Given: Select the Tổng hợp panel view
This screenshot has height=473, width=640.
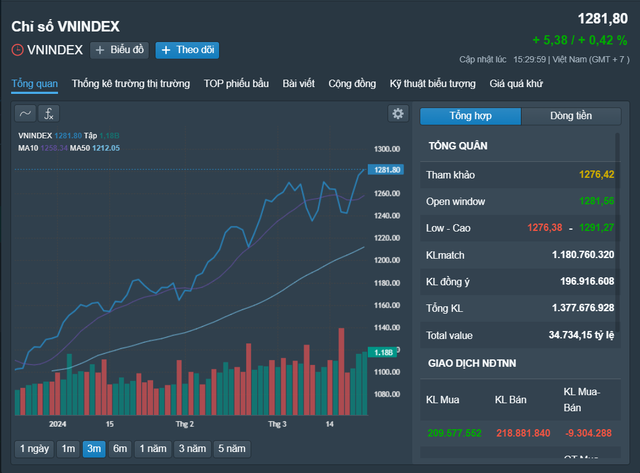Looking at the screenshot, I should (x=470, y=116).
